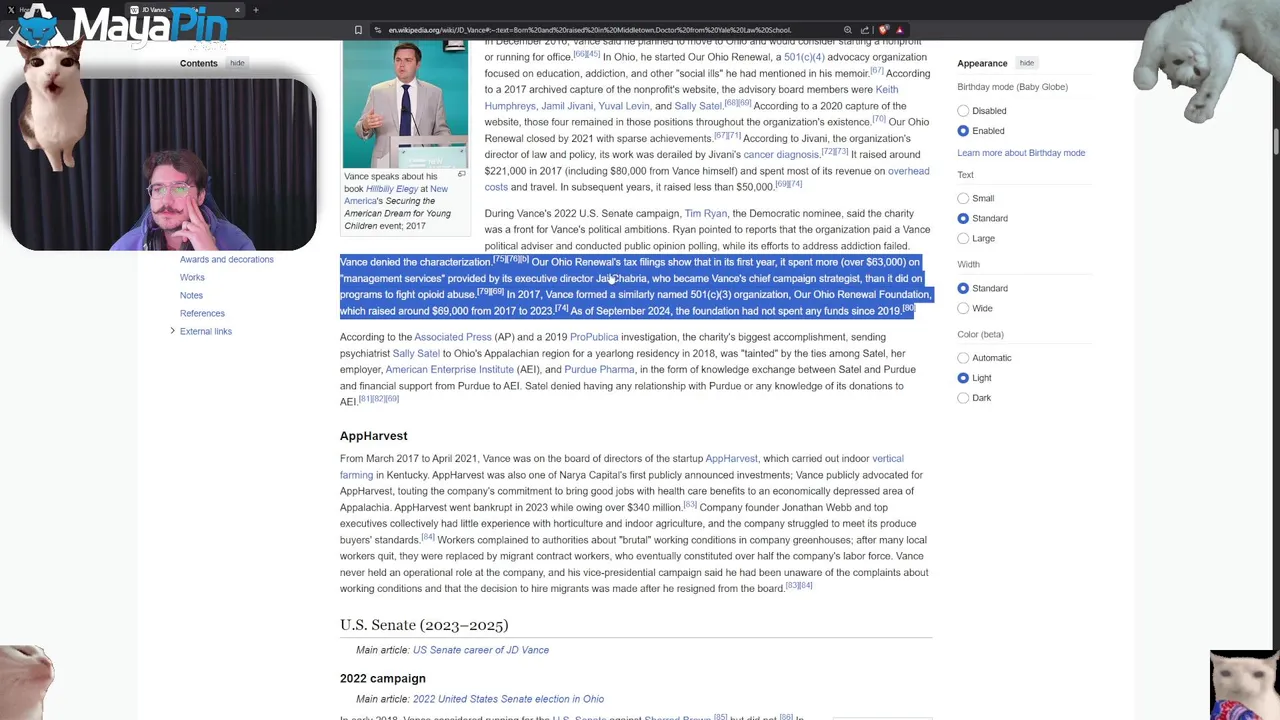Open the 501(c)(4) link
The height and width of the screenshot is (720, 1280).
point(804,57)
